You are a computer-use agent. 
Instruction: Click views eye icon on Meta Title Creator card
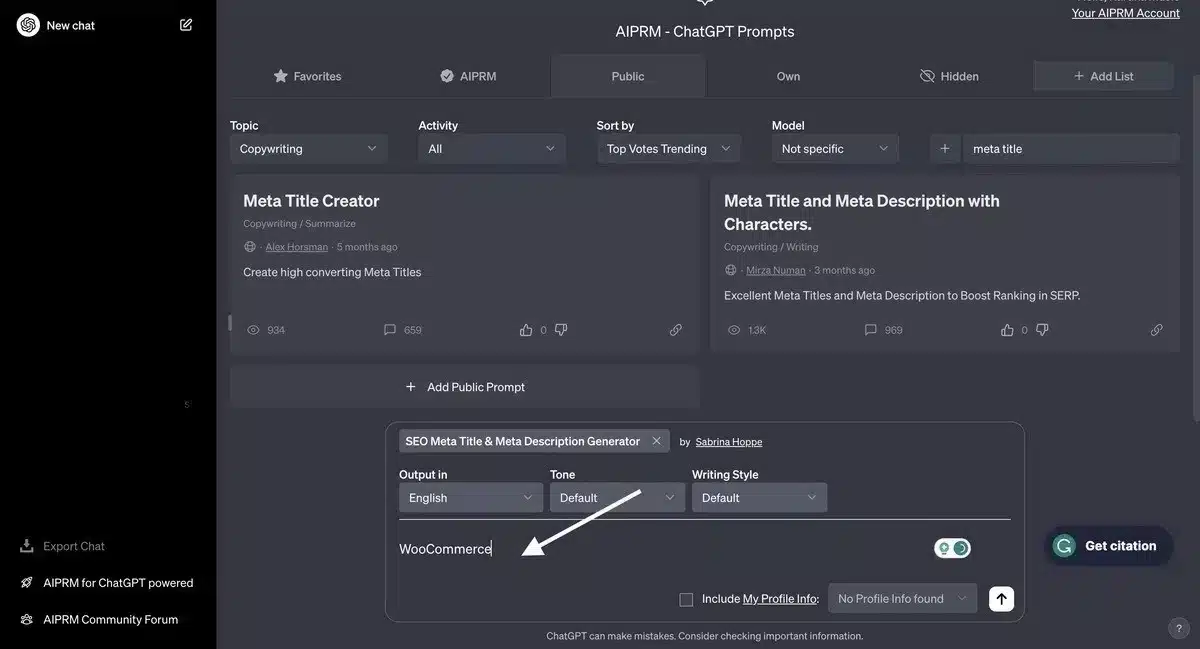pos(253,330)
